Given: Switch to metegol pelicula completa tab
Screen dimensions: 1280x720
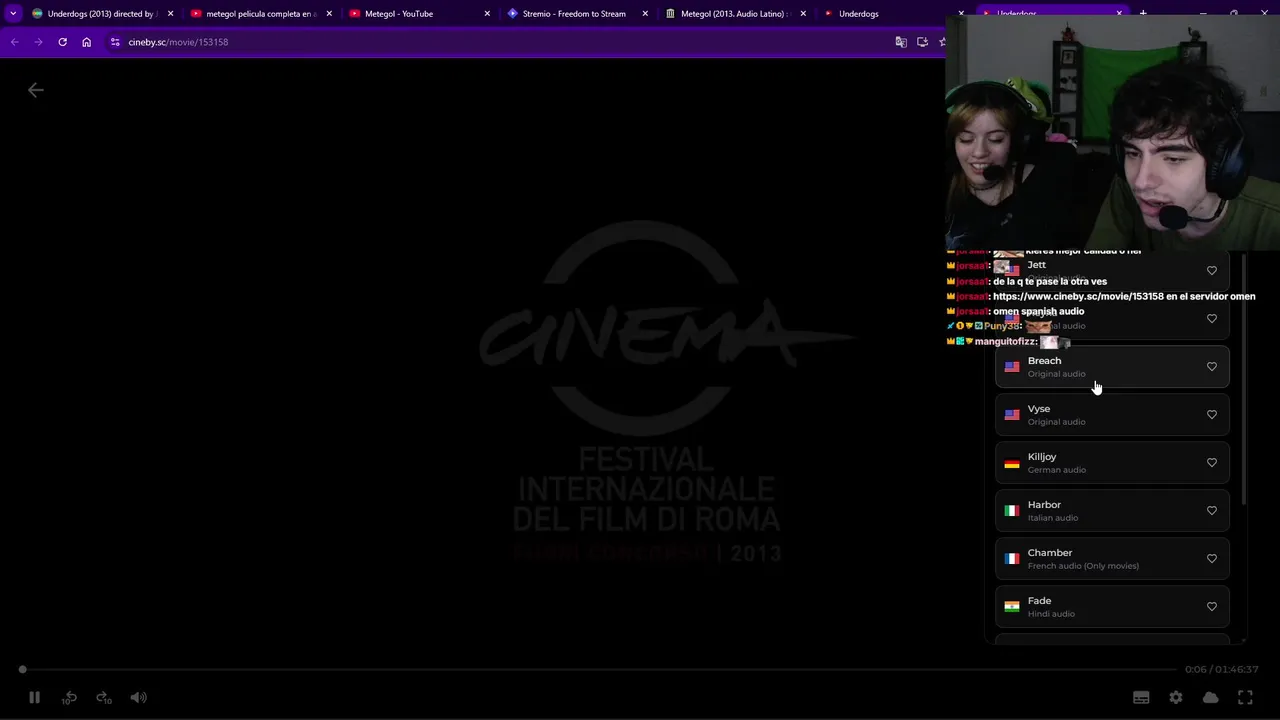Looking at the screenshot, I should (260, 14).
